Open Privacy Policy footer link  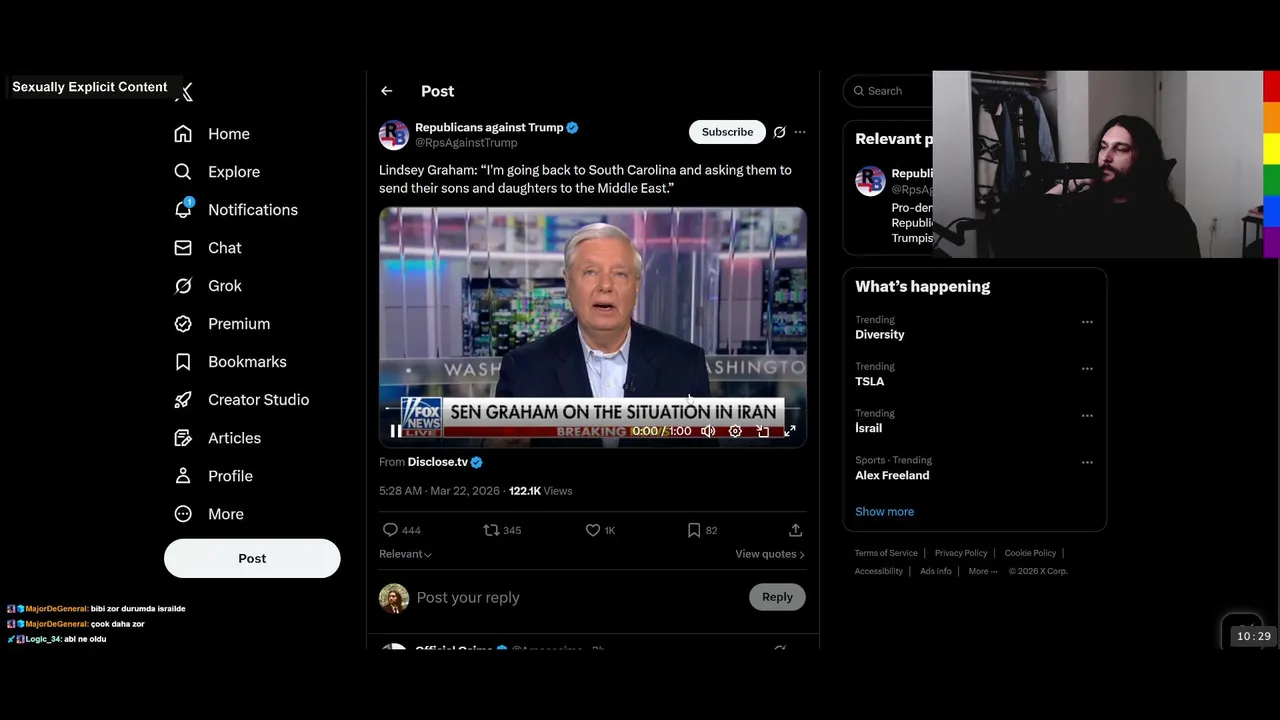click(x=961, y=553)
